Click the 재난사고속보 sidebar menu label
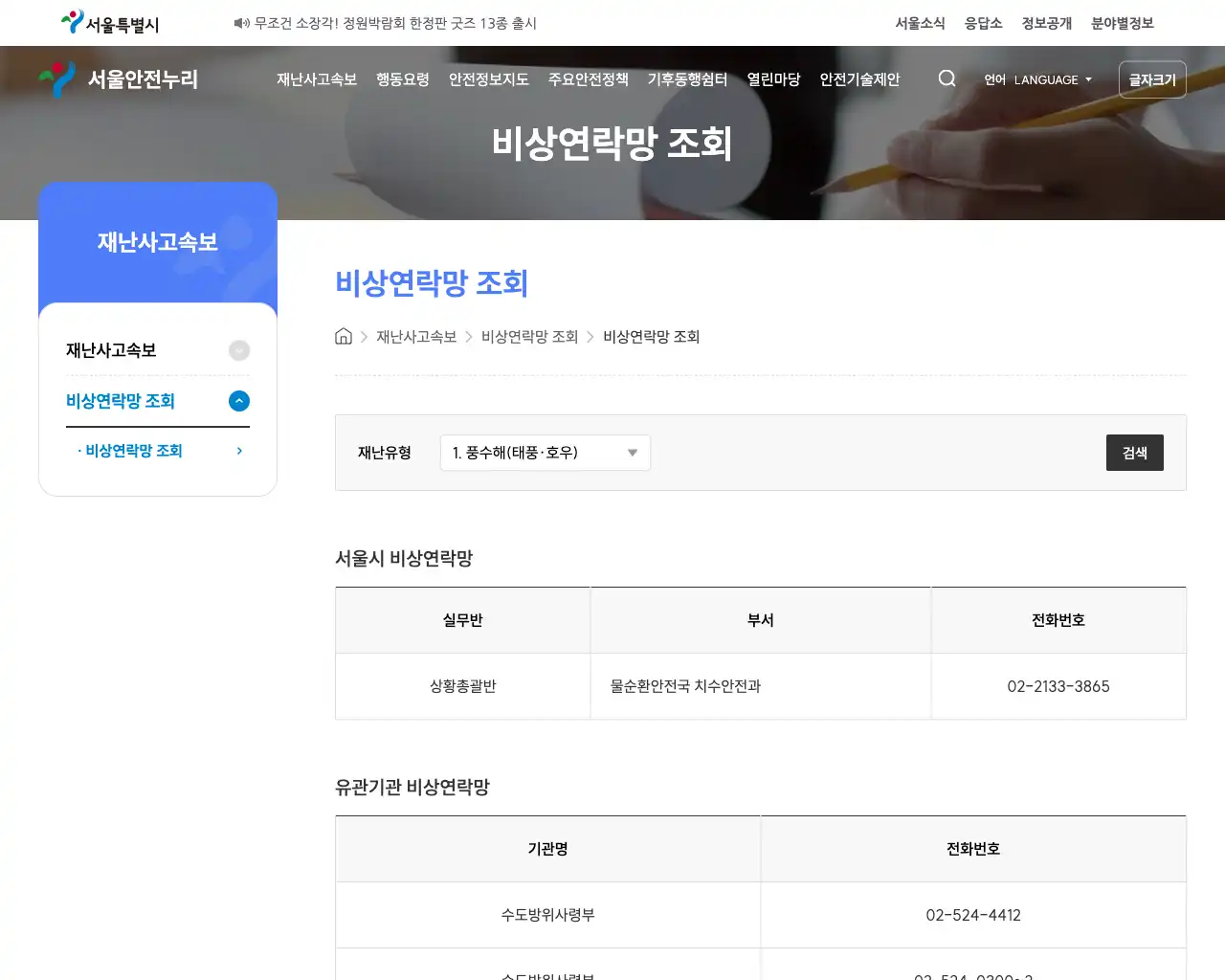Screen dimensions: 1225x980 (111, 350)
